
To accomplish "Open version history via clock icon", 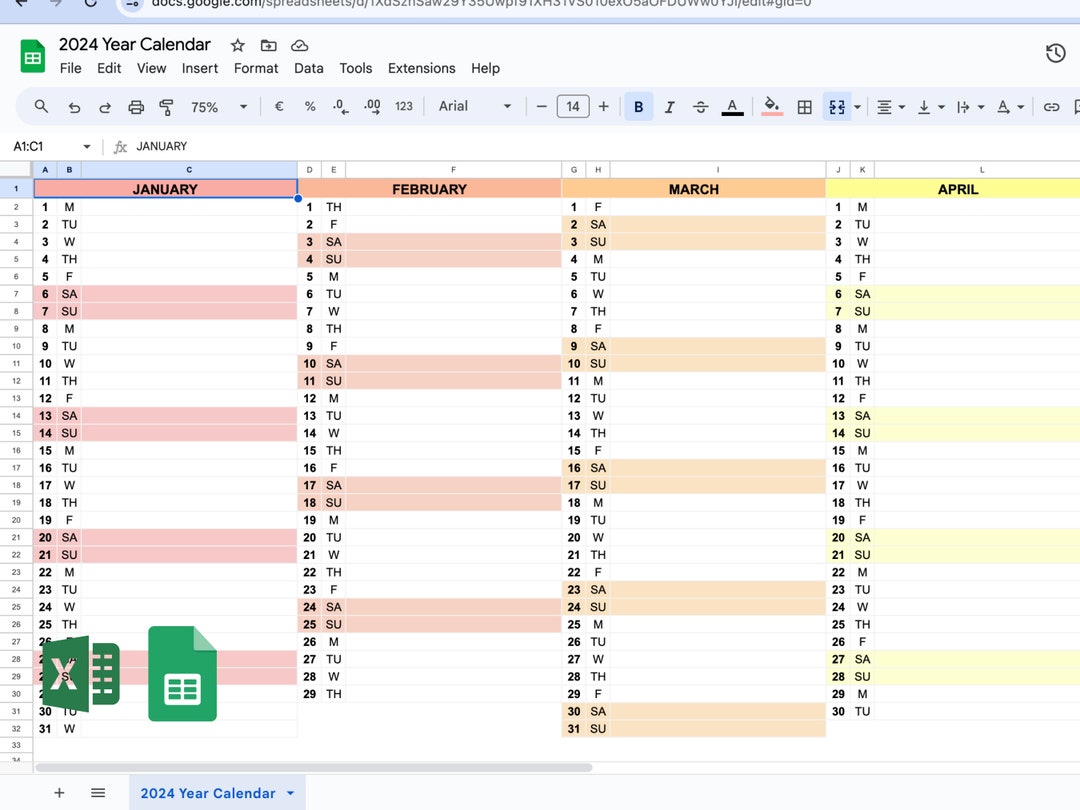I will pyautogui.click(x=1056, y=54).
